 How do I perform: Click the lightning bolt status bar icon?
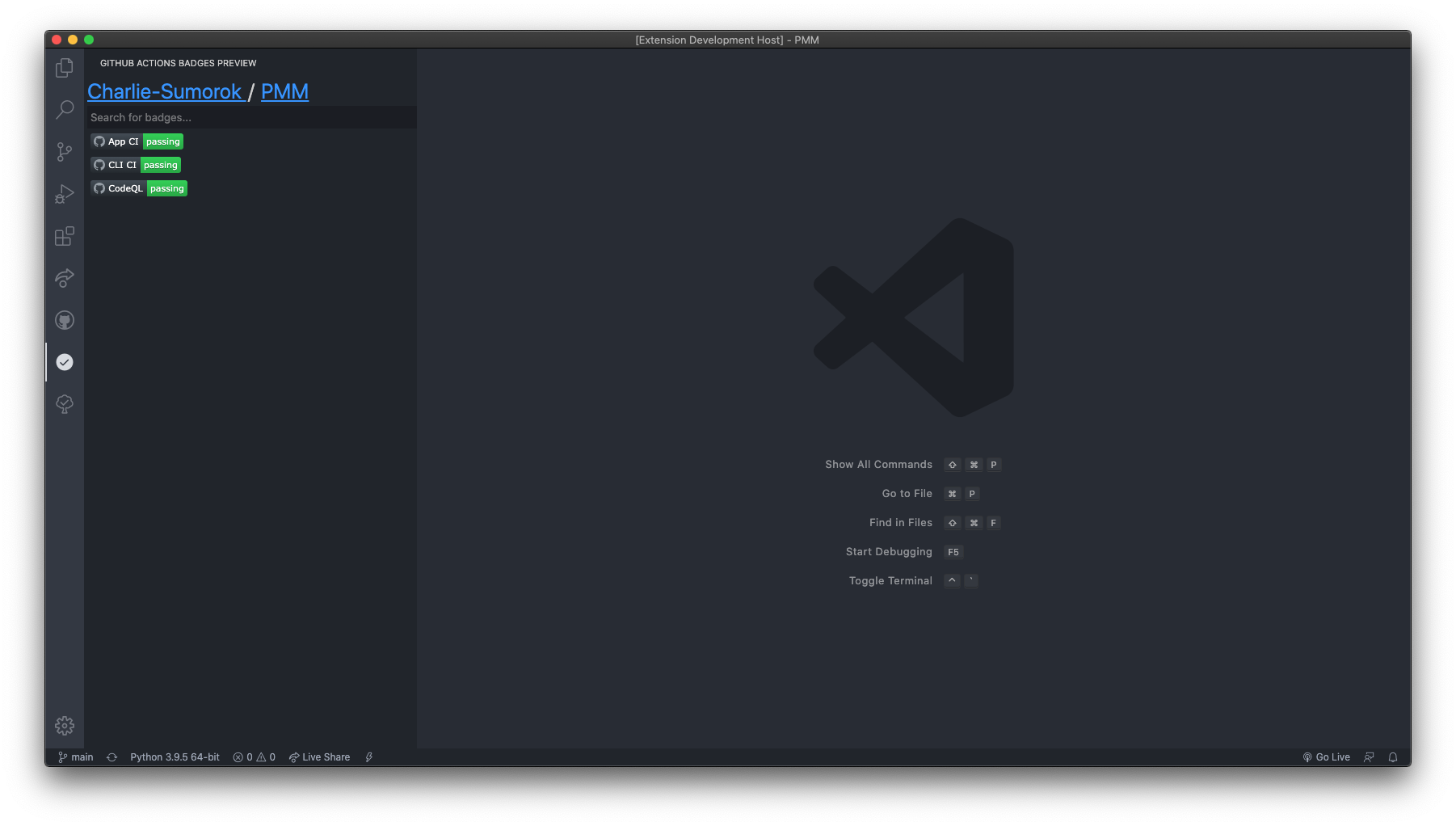[369, 757]
